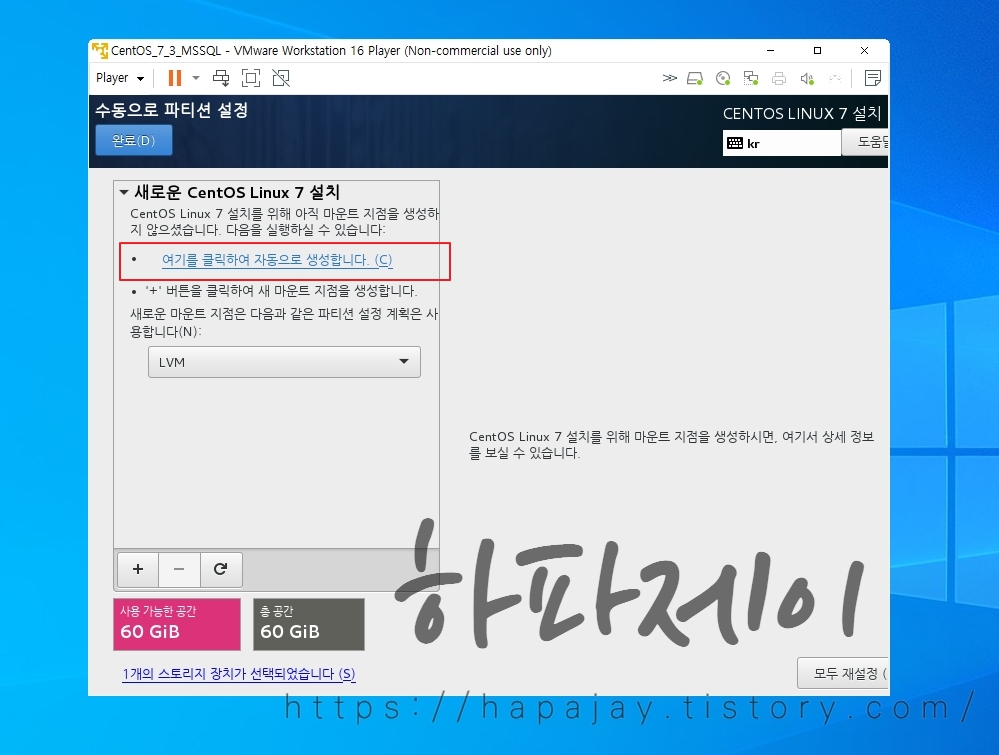Screen dimensions: 999x755
Task: Toggle Unity mode icon
Action: click(x=281, y=78)
